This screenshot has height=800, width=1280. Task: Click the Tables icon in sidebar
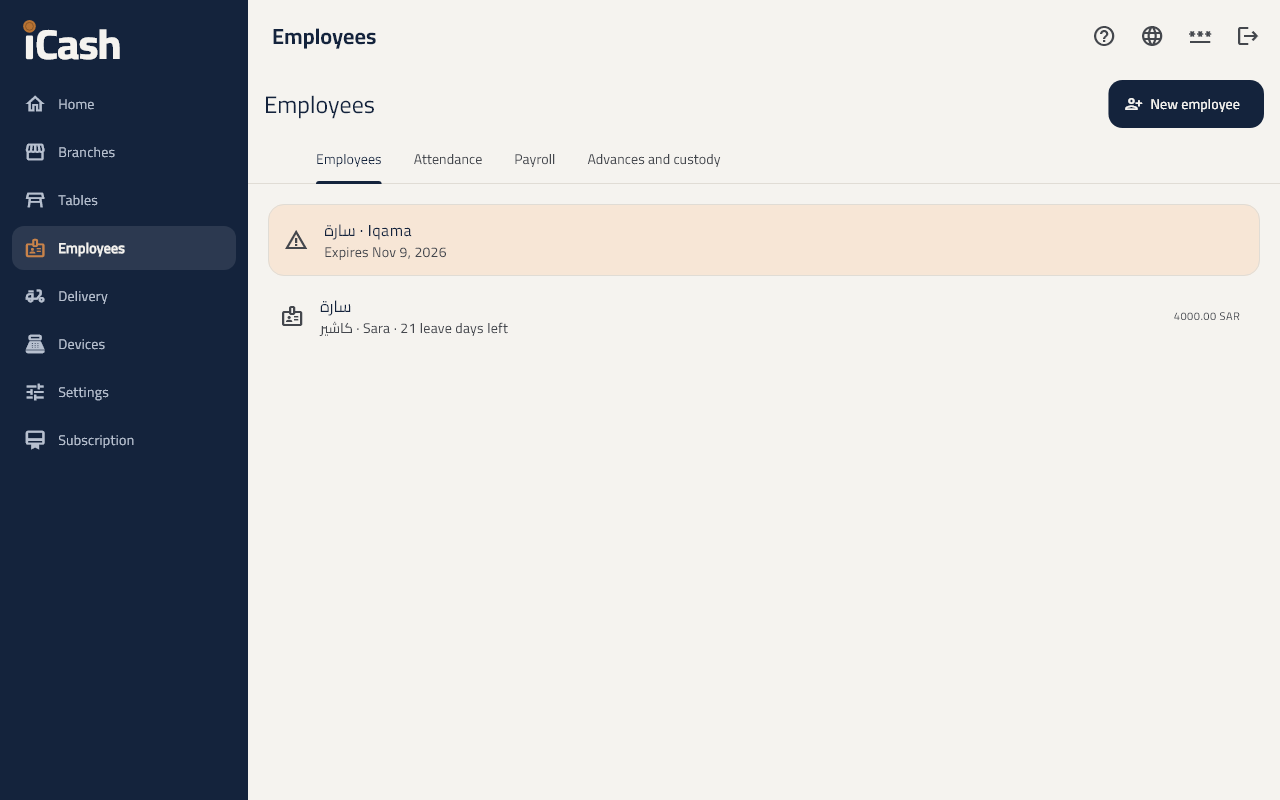(35, 200)
